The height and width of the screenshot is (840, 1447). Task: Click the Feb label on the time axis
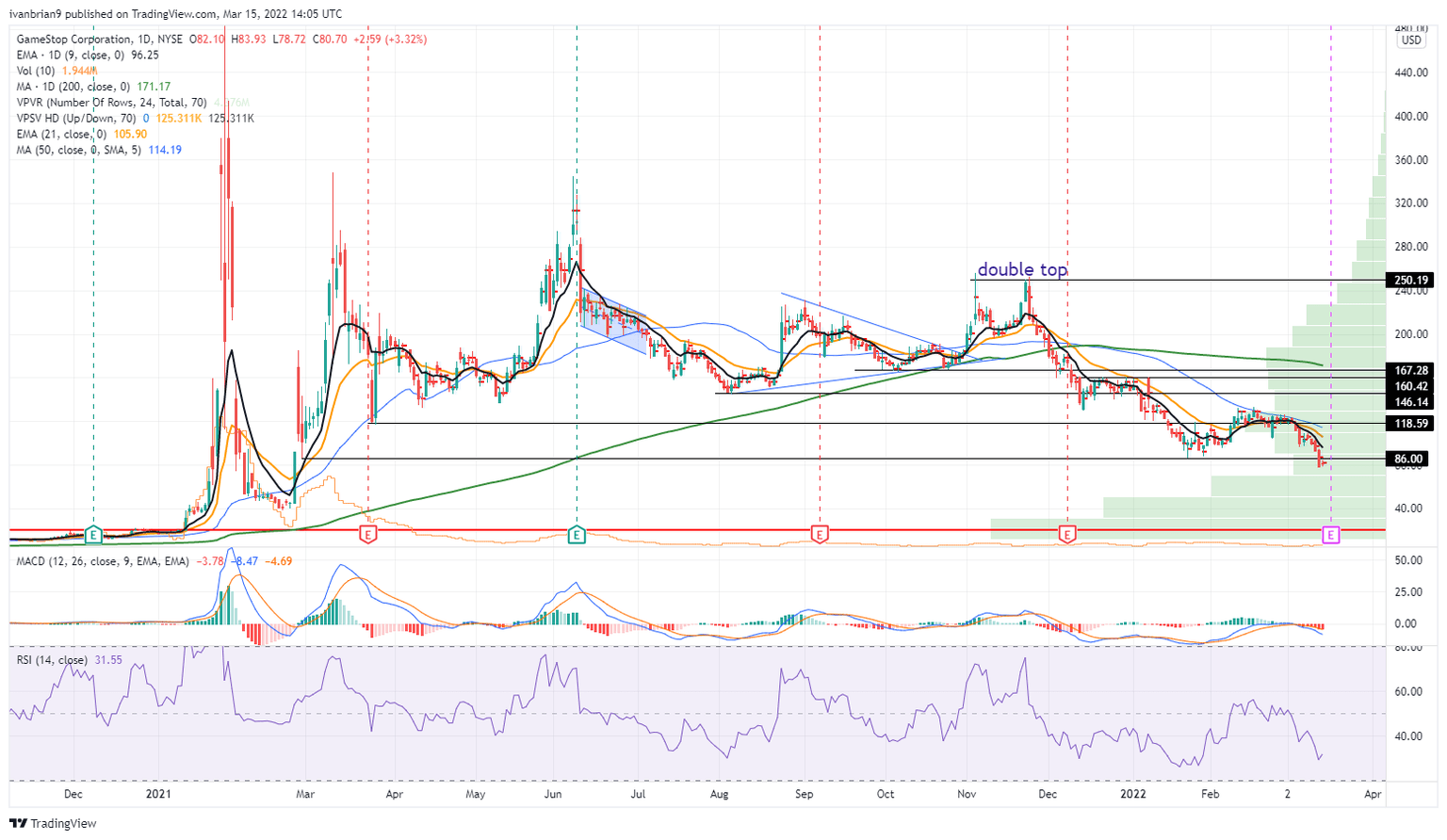point(1210,795)
